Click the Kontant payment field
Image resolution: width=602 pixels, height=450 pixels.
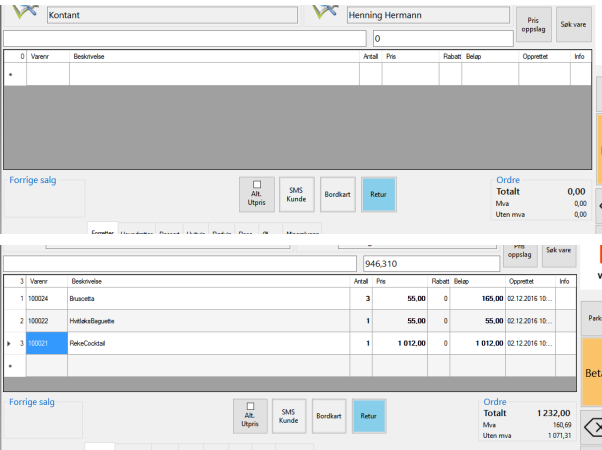point(170,15)
